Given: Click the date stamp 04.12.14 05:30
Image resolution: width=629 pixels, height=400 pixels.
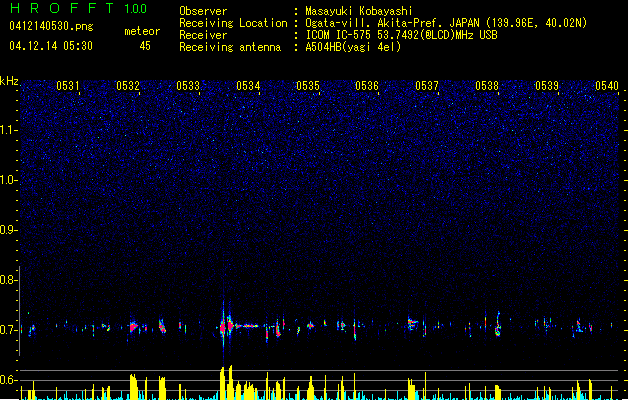Looking at the screenshot, I should point(51,46).
